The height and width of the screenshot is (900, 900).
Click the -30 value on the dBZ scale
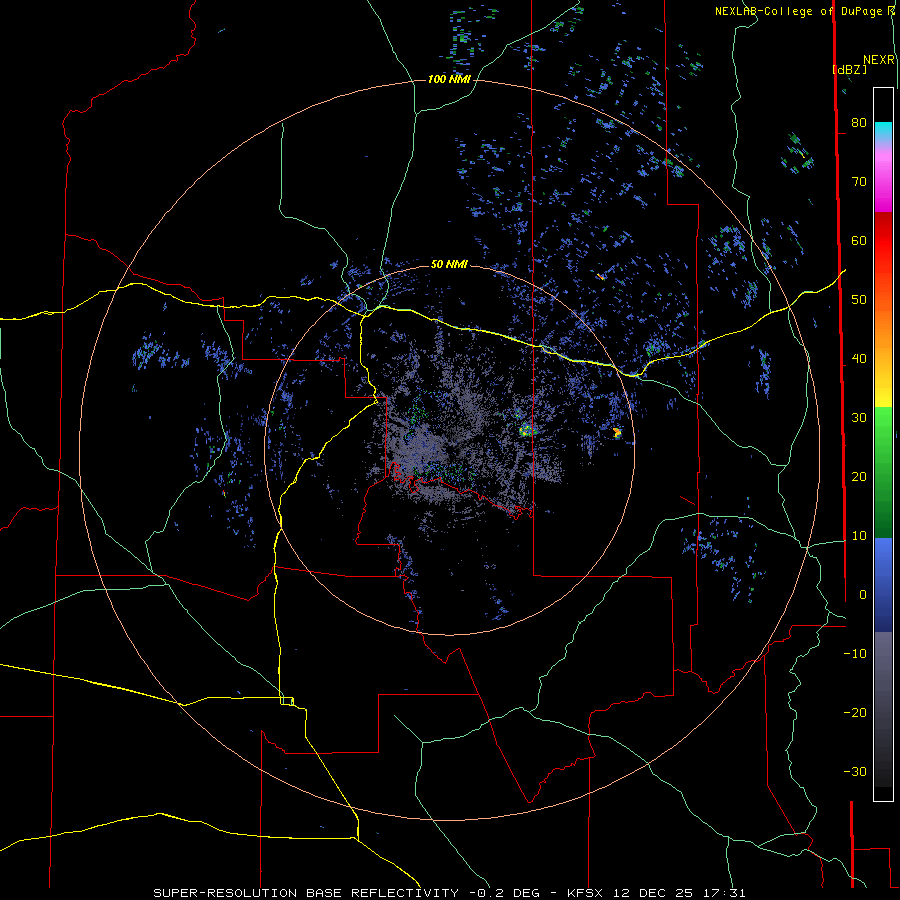[855, 771]
